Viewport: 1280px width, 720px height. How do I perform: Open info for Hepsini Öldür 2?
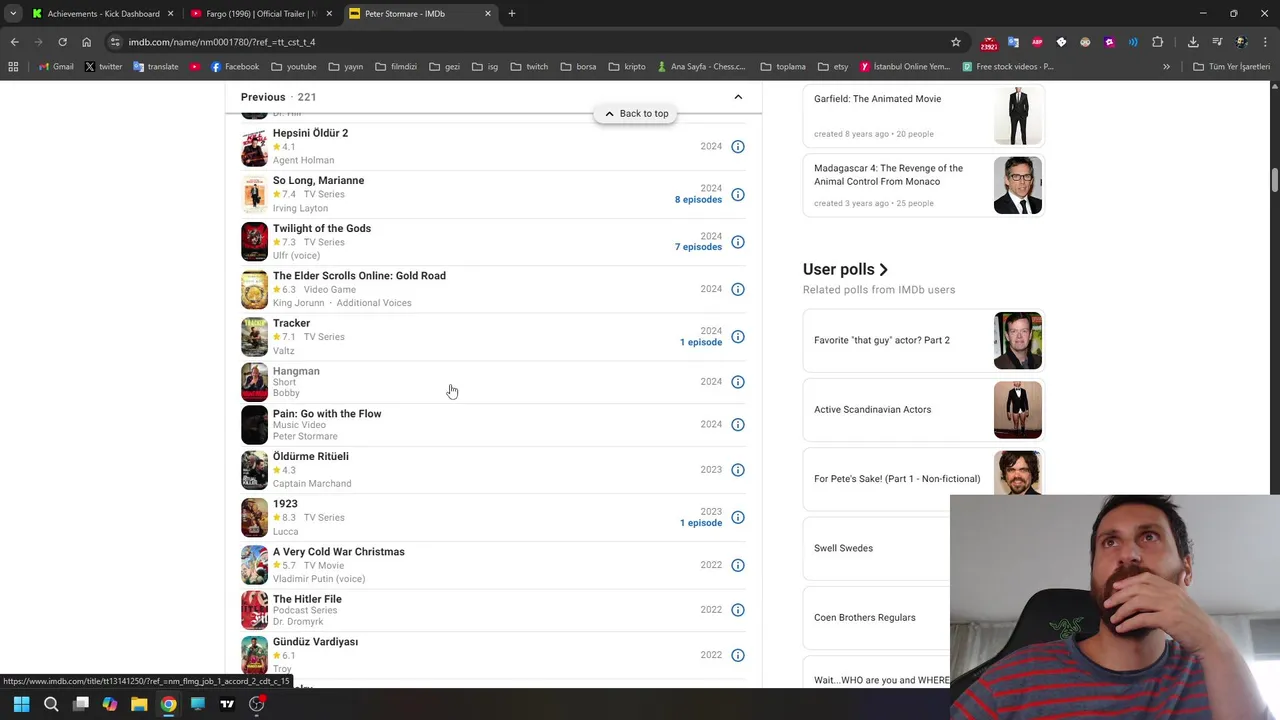738,147
